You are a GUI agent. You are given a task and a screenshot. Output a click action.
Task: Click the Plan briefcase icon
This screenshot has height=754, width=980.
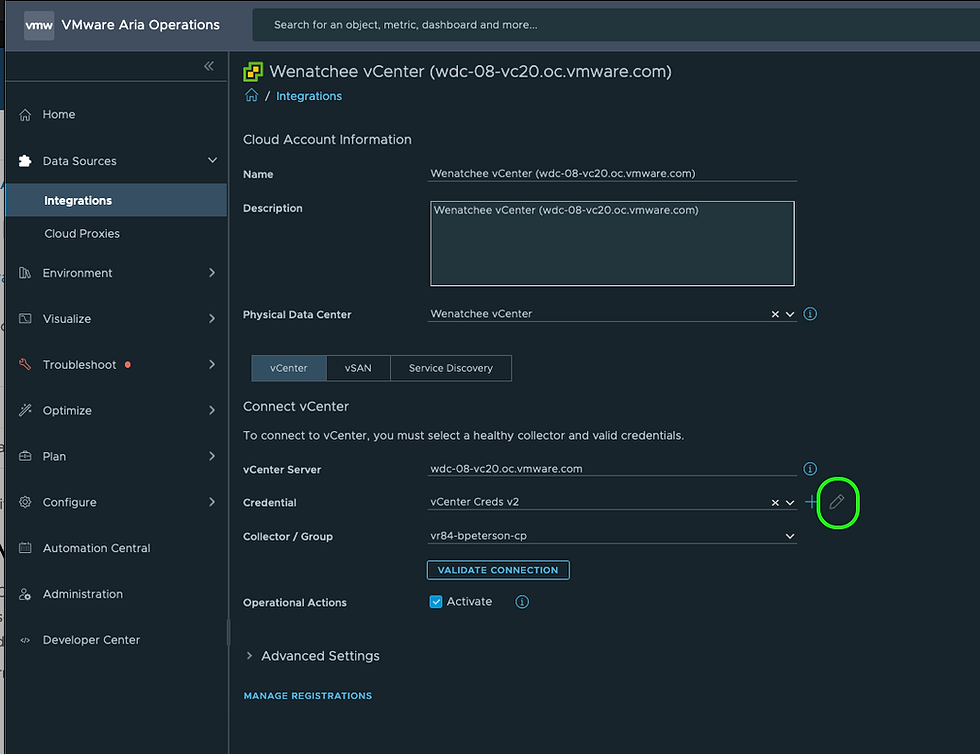tap(25, 456)
